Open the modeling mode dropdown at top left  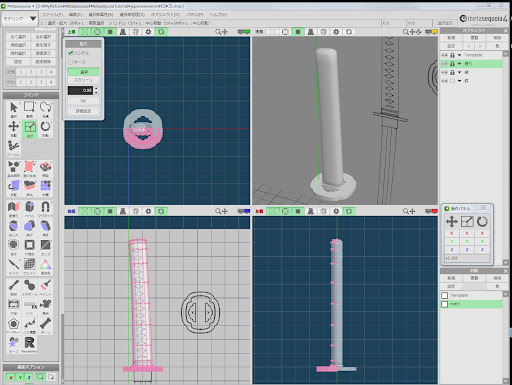20,19
